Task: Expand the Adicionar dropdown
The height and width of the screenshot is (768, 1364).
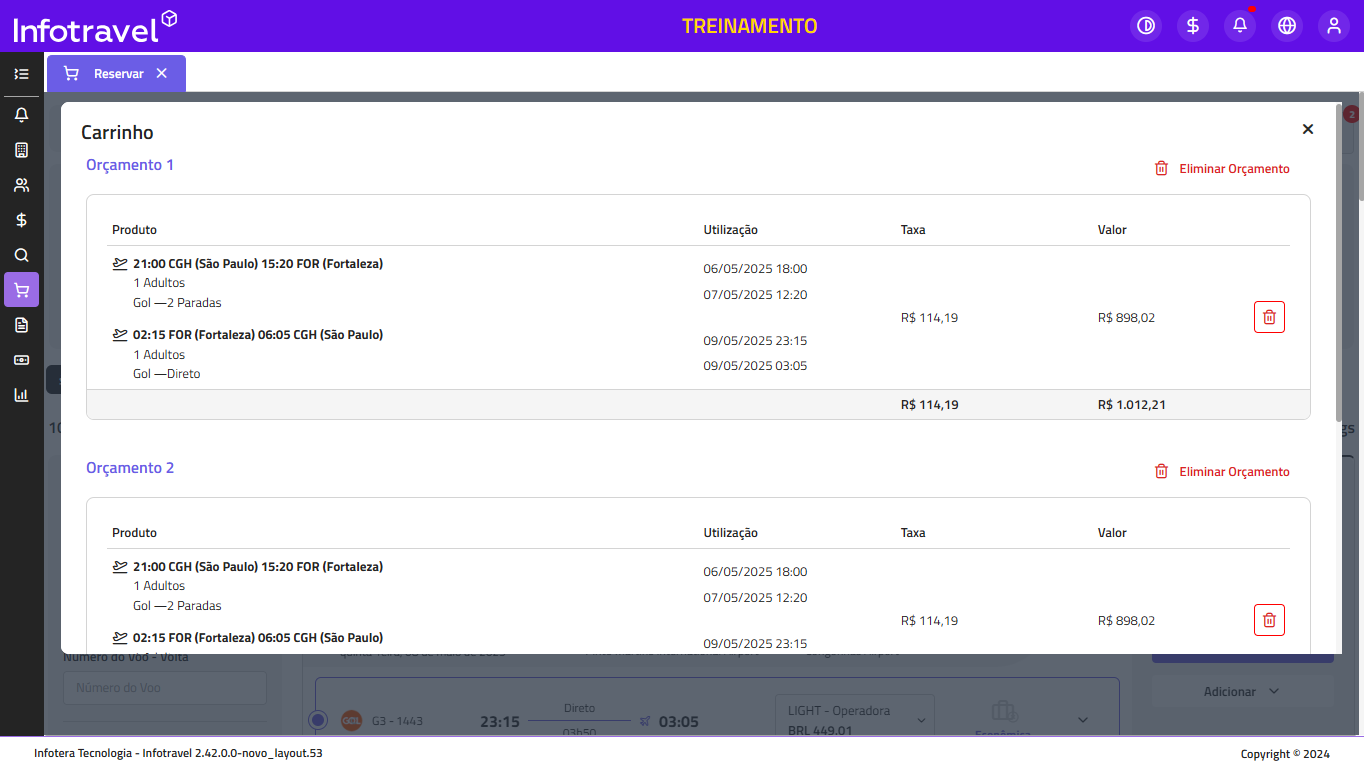Action: click(x=1242, y=692)
